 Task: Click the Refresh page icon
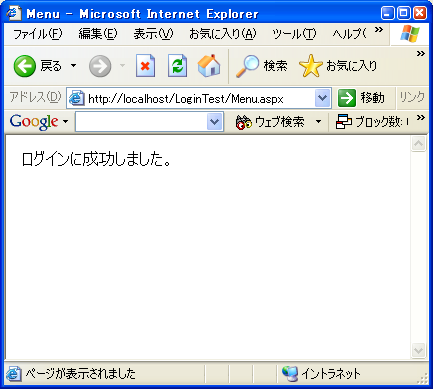177,66
